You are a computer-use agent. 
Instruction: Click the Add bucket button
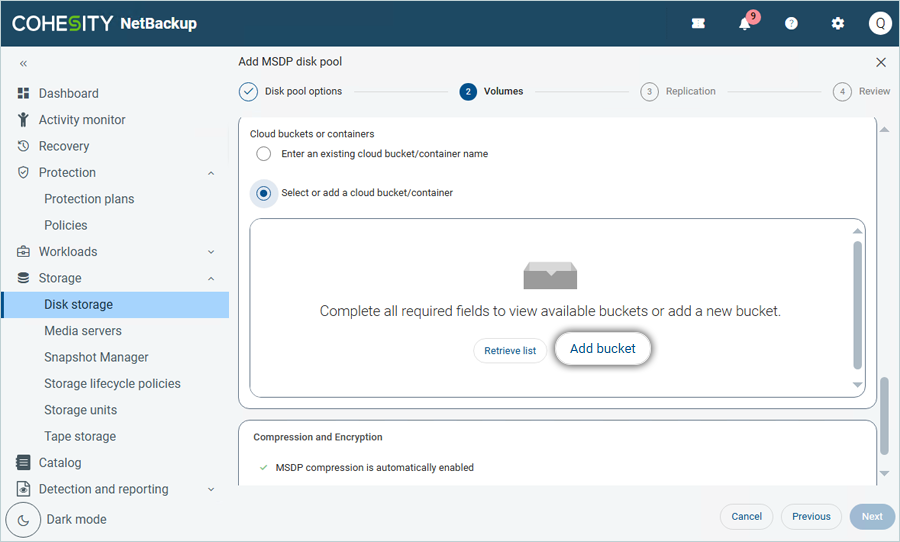[x=602, y=349]
